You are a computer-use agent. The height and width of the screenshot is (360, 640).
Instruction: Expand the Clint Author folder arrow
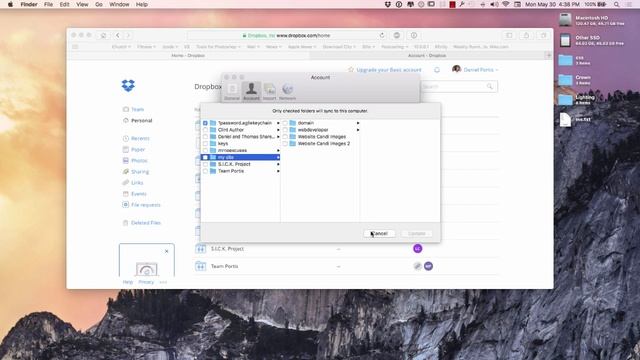pyautogui.click(x=278, y=130)
